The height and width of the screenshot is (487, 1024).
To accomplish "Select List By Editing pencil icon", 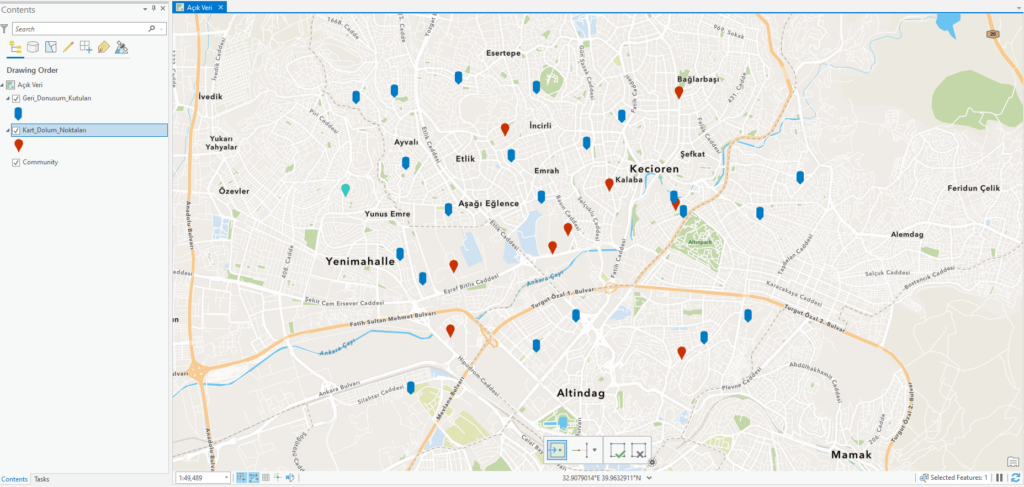I will coord(68,47).
